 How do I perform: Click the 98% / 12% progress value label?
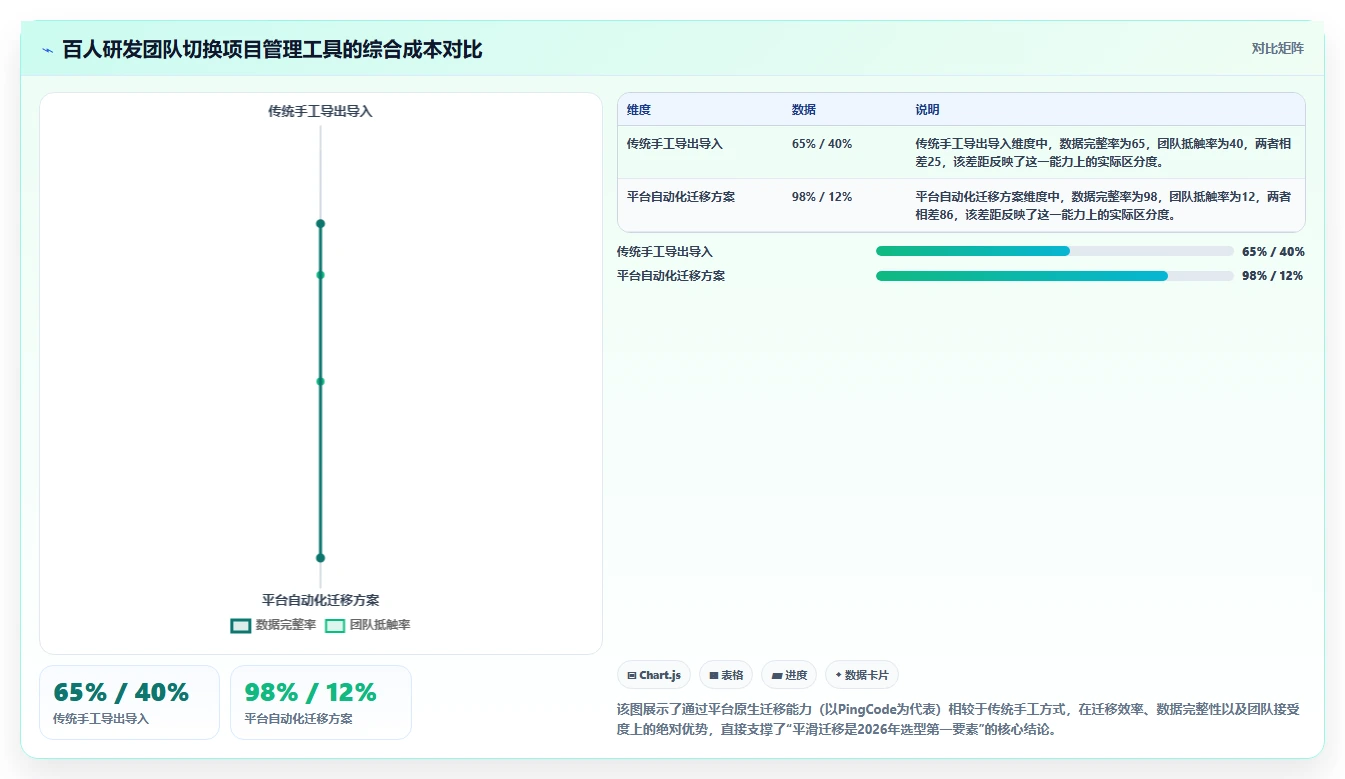coord(1273,276)
